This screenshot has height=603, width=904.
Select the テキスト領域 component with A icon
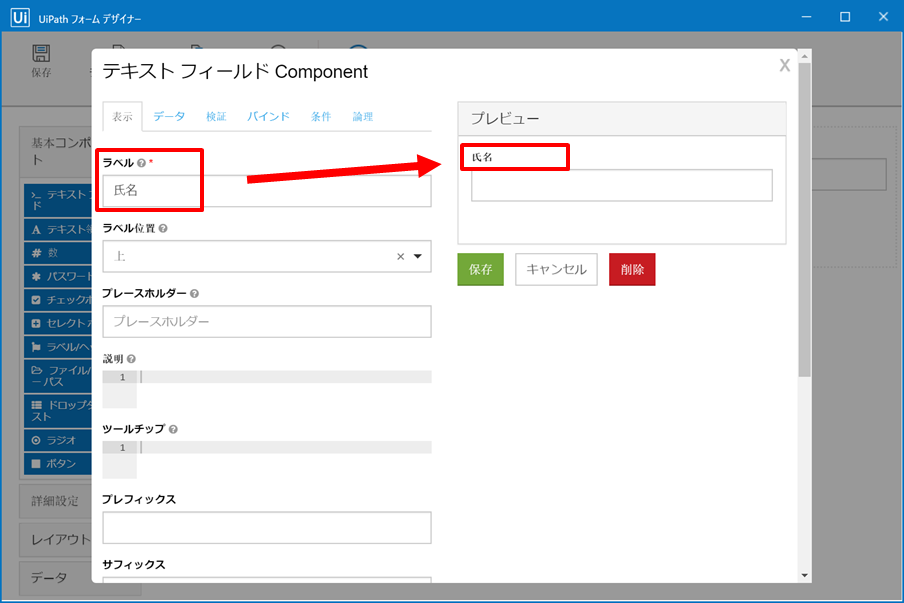coord(58,229)
